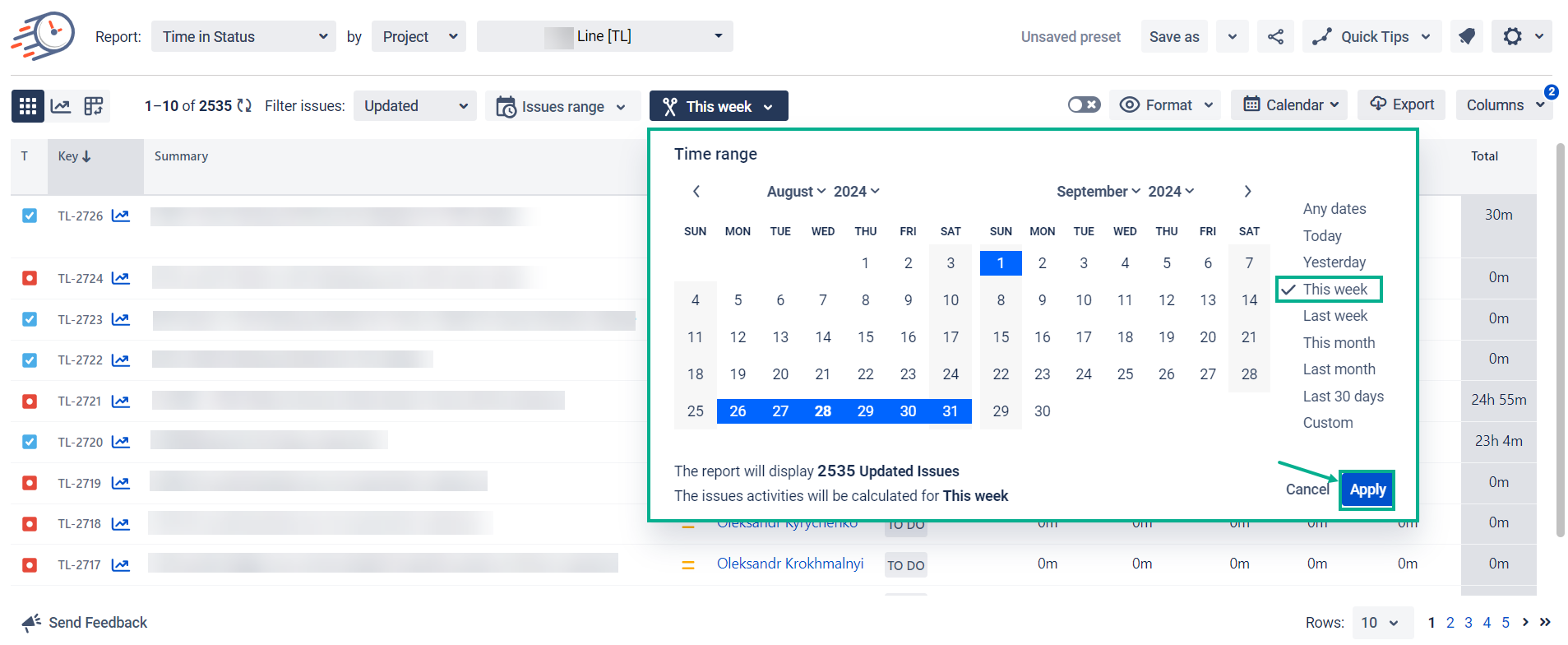The image size is (1568, 645).
Task: Toggle the switch left of Format
Action: pos(1084,105)
